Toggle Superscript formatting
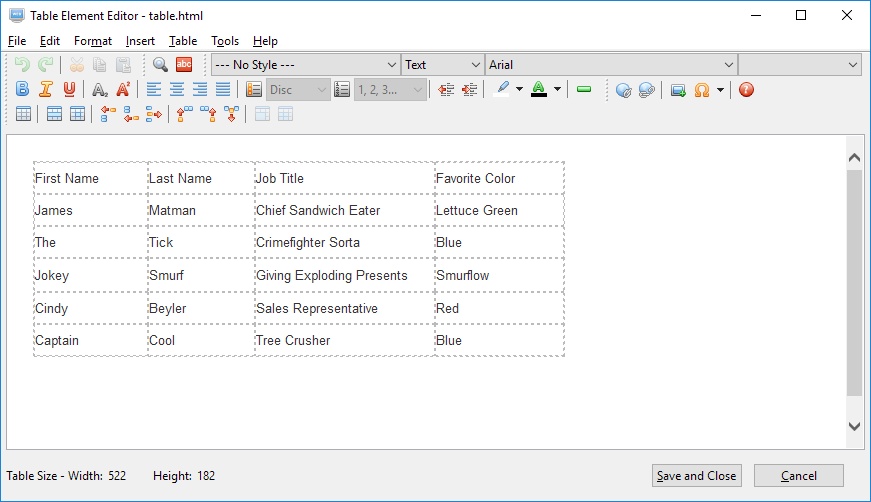The image size is (871, 502). pyautogui.click(x=123, y=89)
